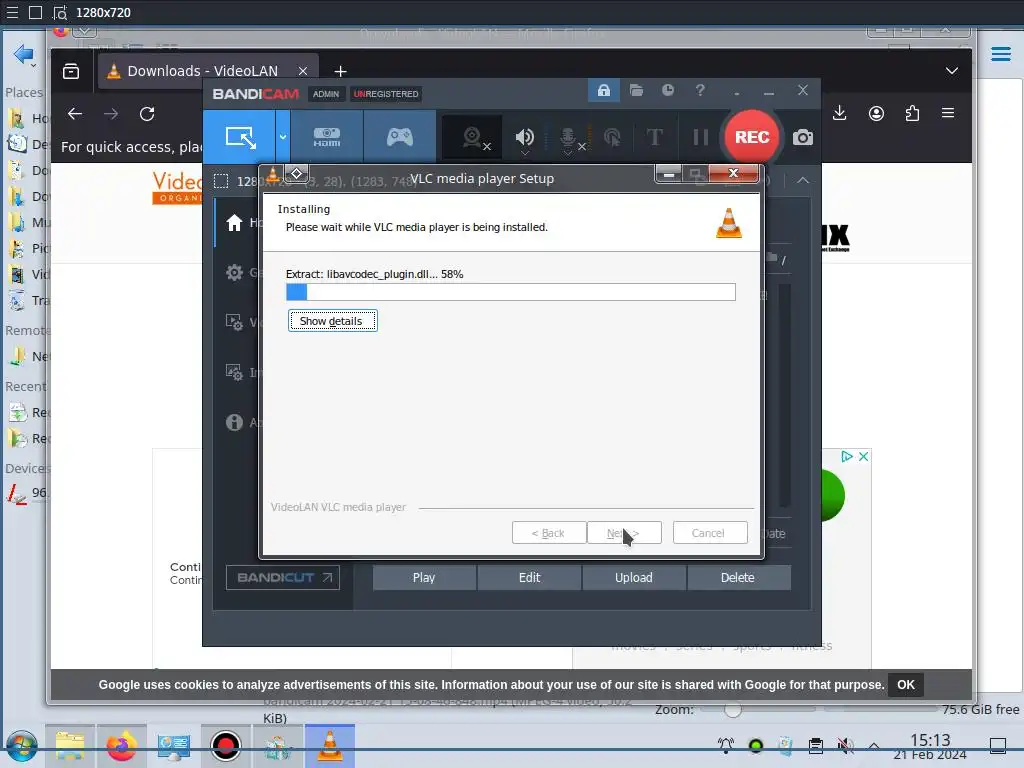Screen dimensions: 1024x768
Task: Open new tab with plus button
Action: pos(340,71)
